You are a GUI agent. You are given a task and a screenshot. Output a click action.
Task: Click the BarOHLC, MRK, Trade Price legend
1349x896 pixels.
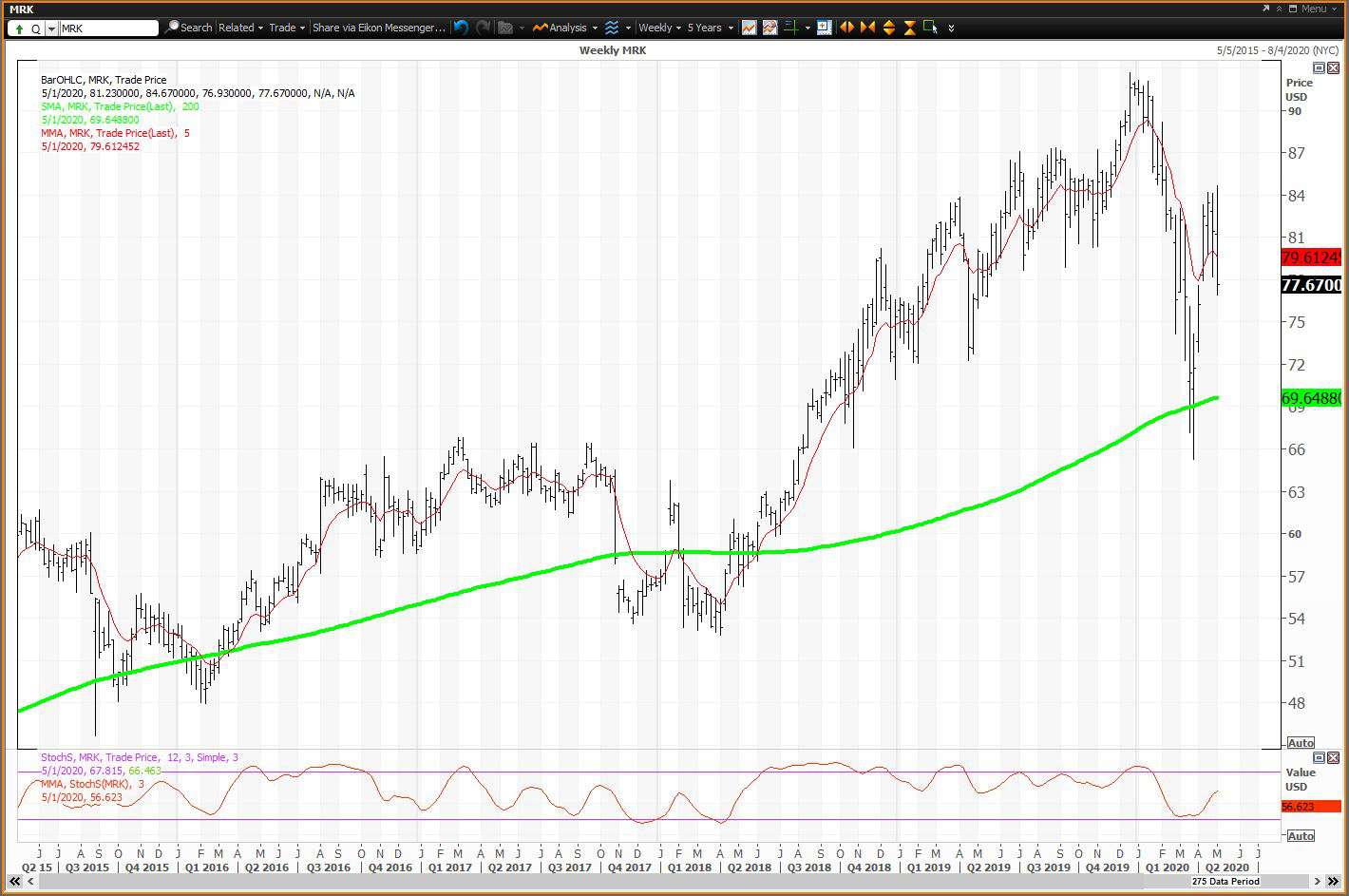[104, 80]
